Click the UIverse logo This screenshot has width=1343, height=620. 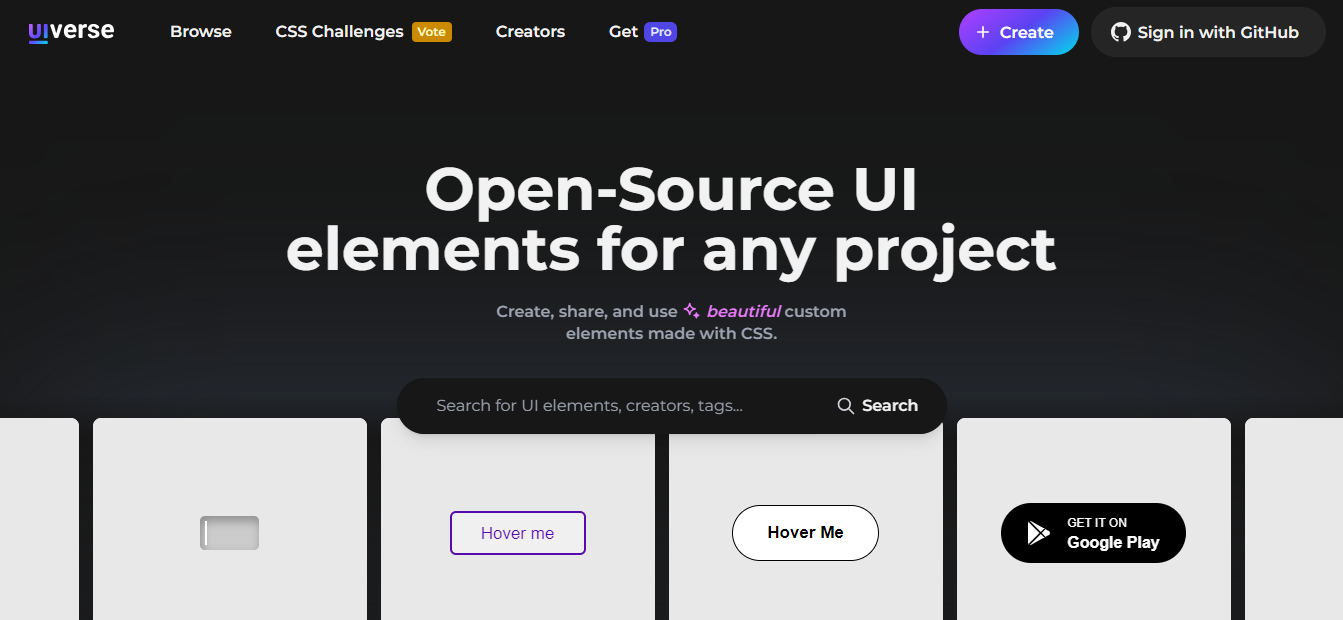coord(71,32)
